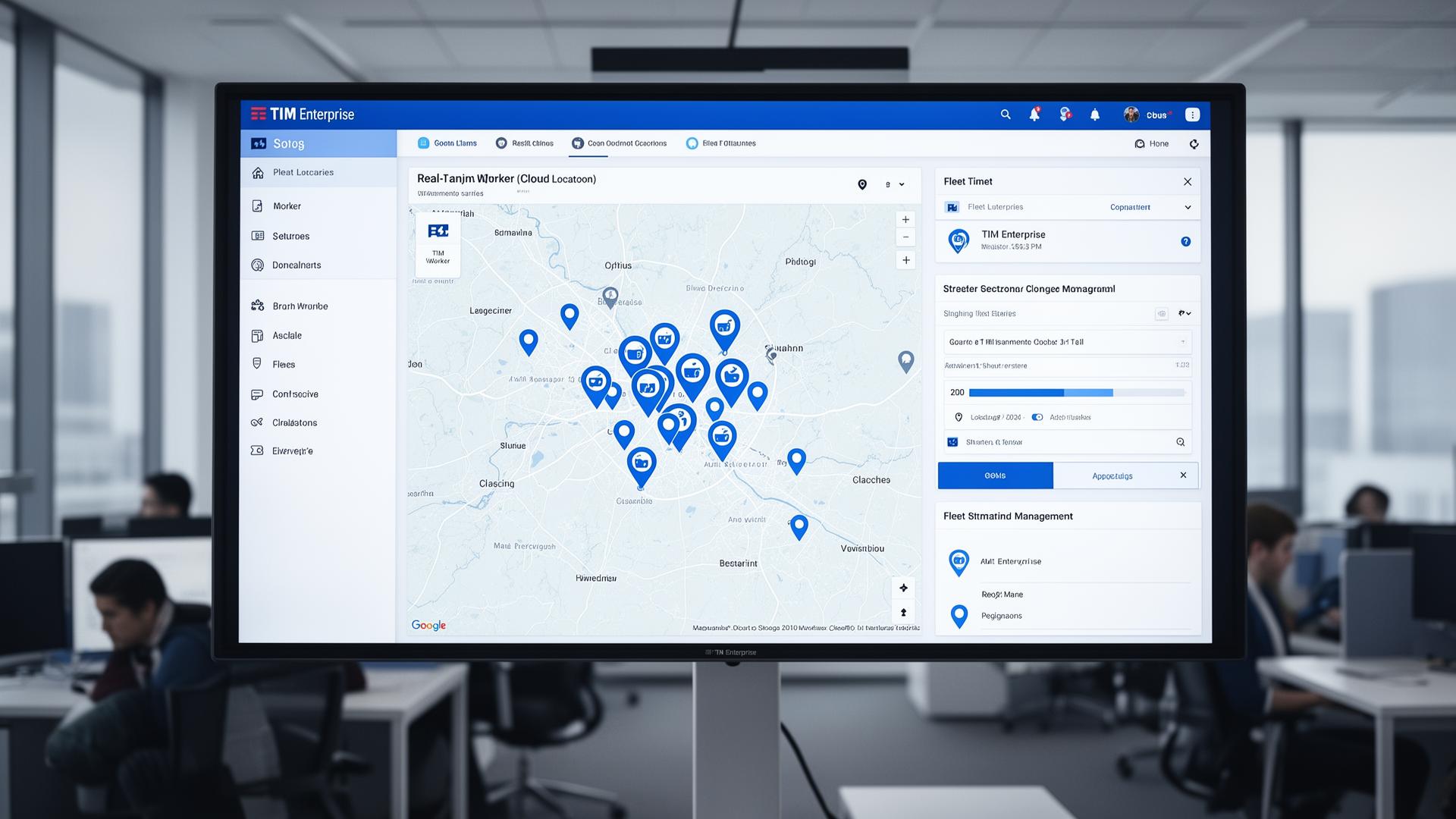
Task: Select the Pegignaons entry
Action: pos(1068,616)
